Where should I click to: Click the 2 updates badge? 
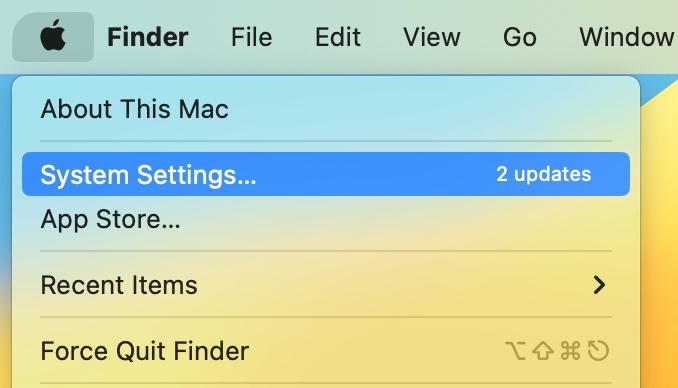[544, 174]
